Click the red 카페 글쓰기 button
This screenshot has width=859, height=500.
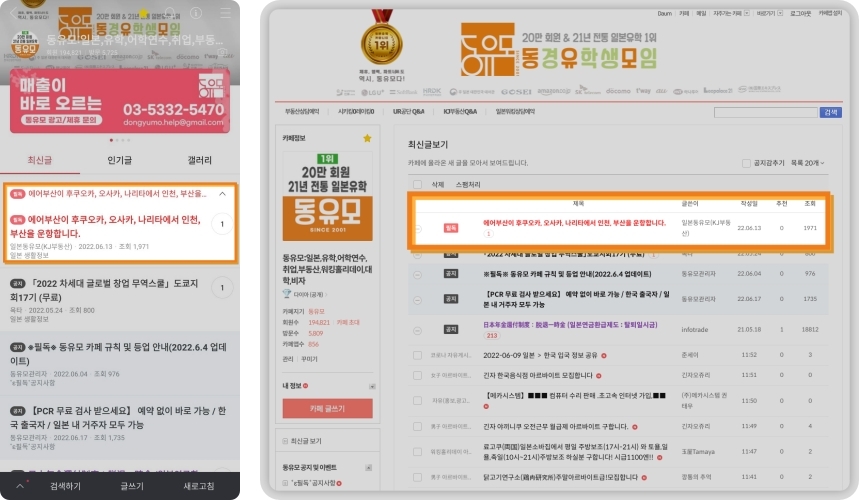328,409
